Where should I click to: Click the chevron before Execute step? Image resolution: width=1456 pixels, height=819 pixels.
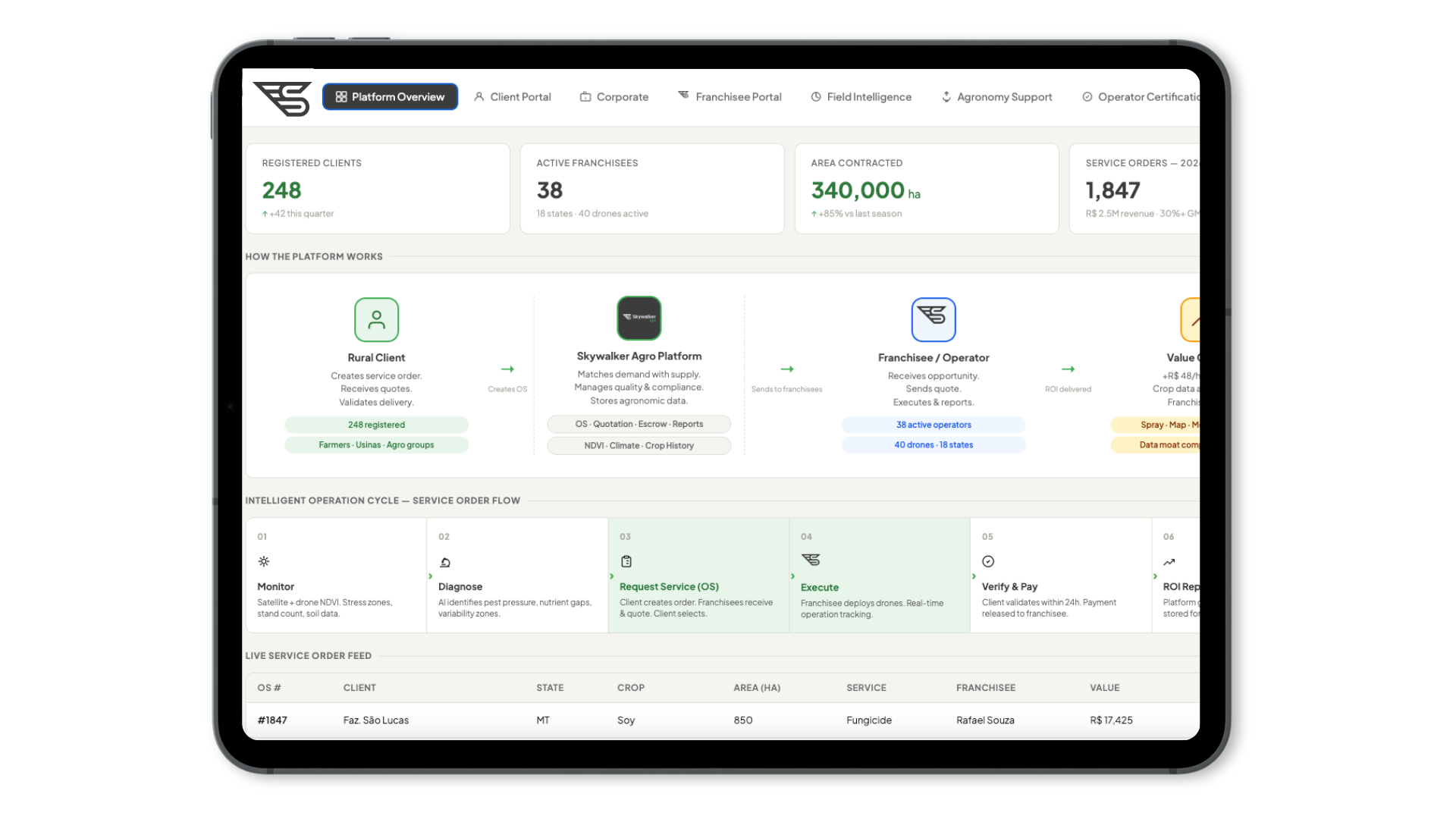792,576
